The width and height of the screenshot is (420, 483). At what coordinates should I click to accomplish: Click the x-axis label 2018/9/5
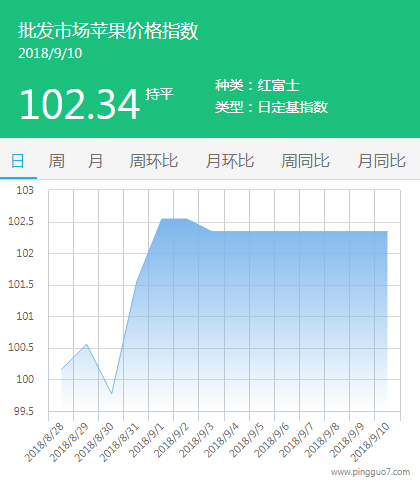(x=247, y=440)
